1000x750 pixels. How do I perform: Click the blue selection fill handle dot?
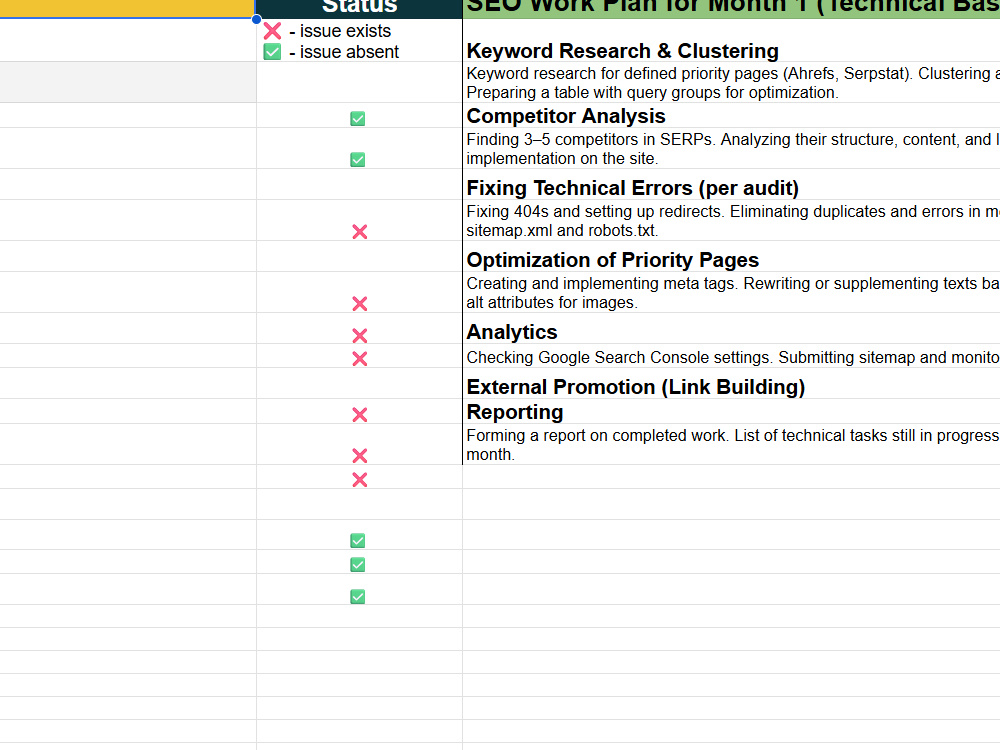256,19
